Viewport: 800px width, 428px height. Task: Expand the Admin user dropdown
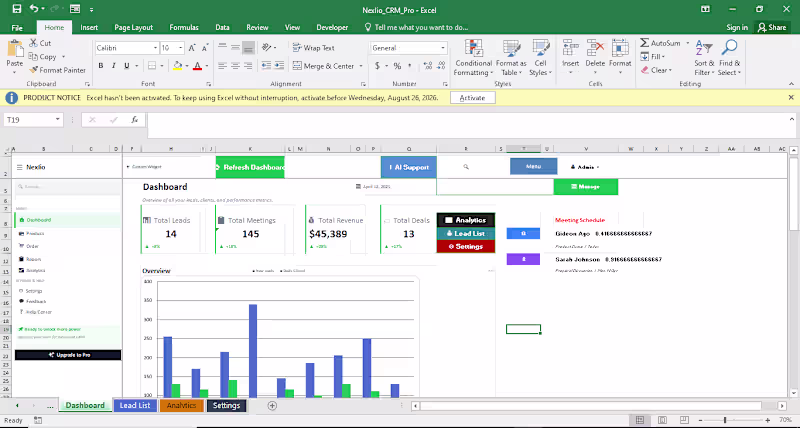tap(585, 167)
